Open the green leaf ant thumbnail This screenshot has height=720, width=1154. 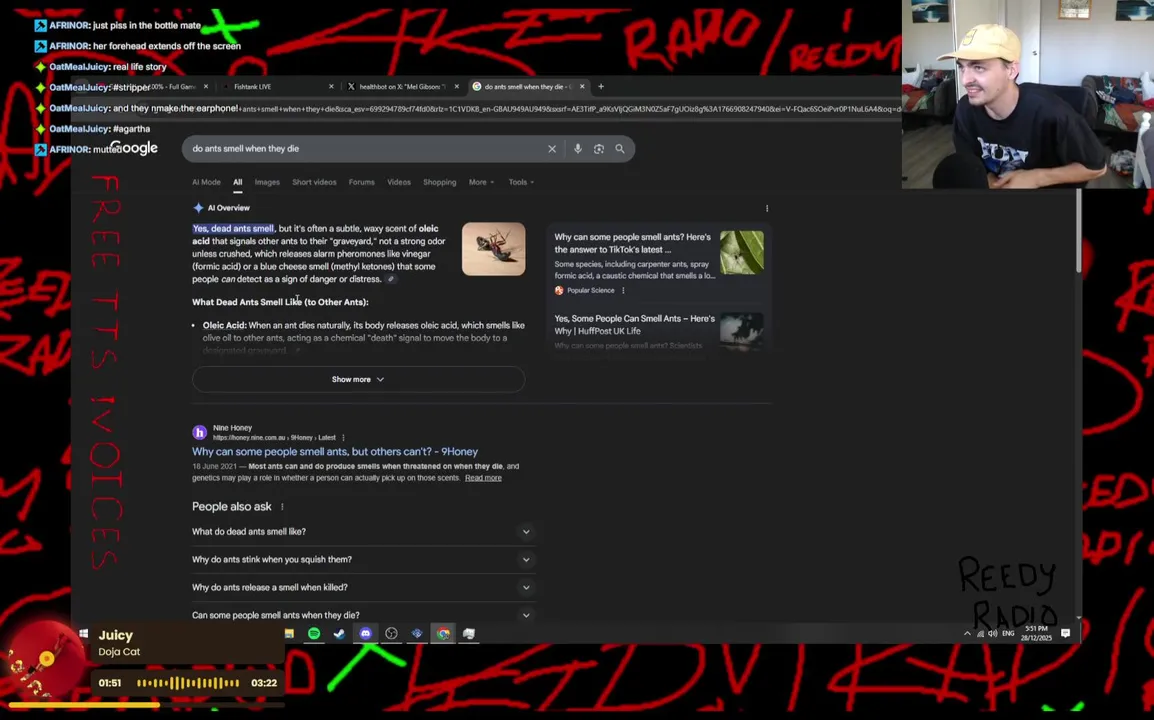click(x=741, y=253)
